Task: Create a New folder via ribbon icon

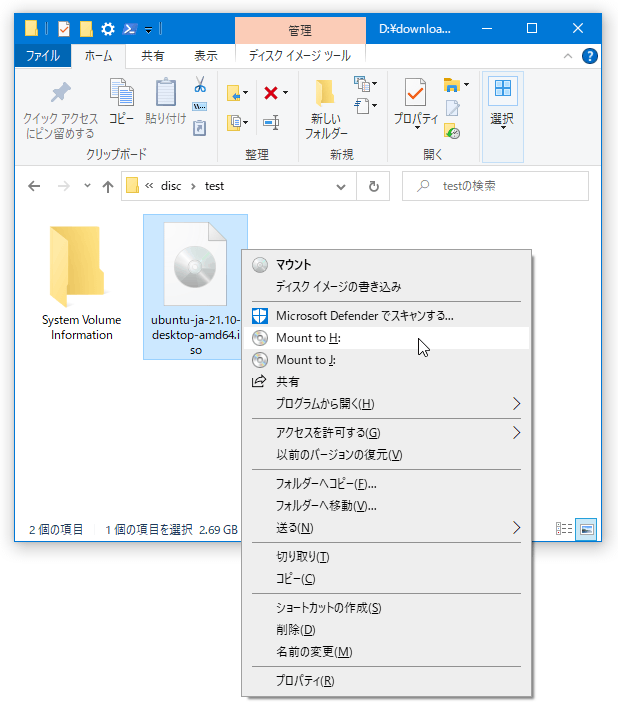Action: pos(325,93)
